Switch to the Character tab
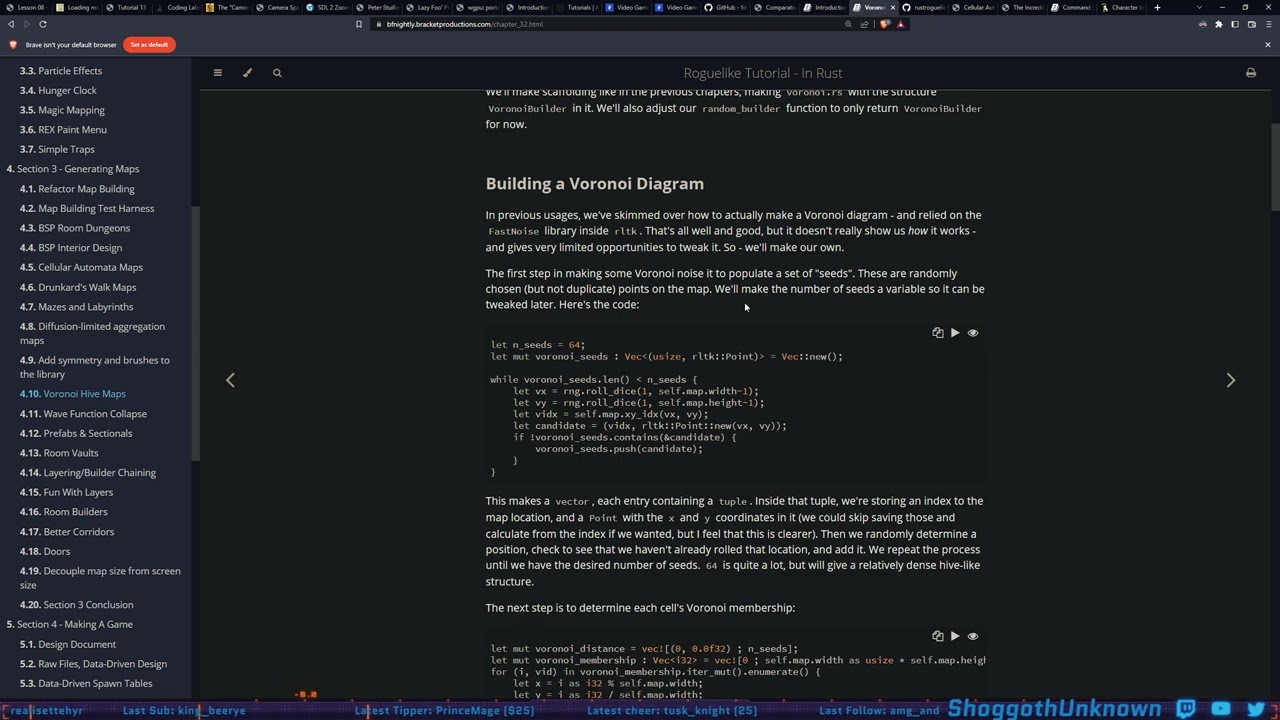 pos(1122,7)
